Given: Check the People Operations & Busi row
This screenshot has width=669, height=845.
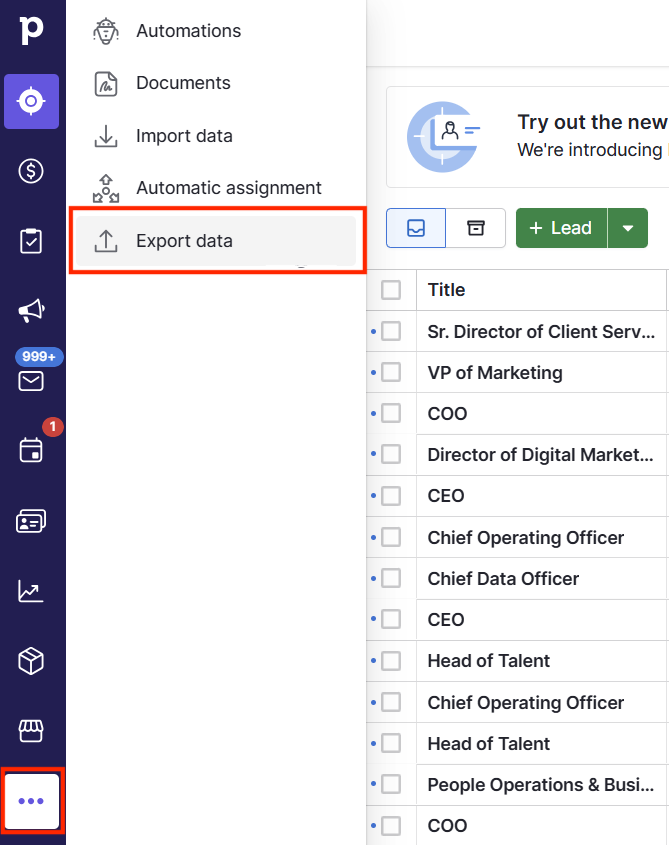Looking at the screenshot, I should 391,784.
